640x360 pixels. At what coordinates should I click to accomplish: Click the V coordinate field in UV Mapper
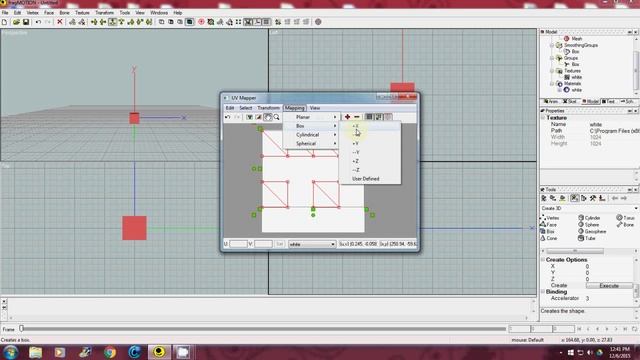263,244
